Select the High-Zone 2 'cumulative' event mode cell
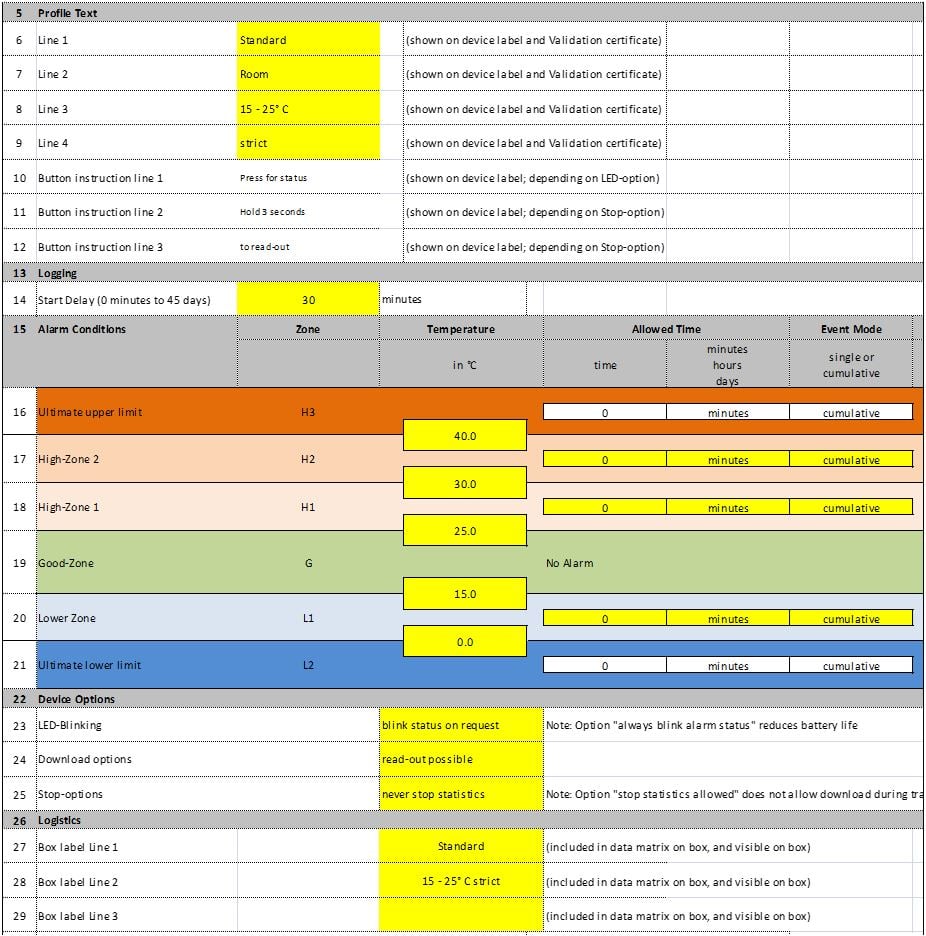This screenshot has width=926, height=936. click(x=851, y=460)
